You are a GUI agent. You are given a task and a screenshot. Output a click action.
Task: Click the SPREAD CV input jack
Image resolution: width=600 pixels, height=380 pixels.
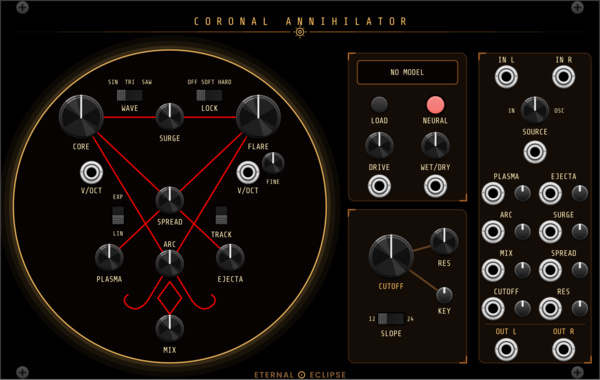pyautogui.click(x=550, y=270)
